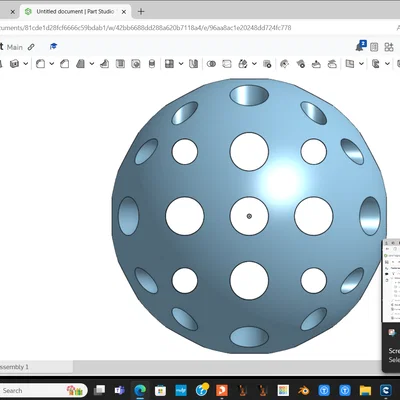Viewport: 400px width, 400px height.
Task: Open the apps grid icon at top right
Action: [389, 47]
